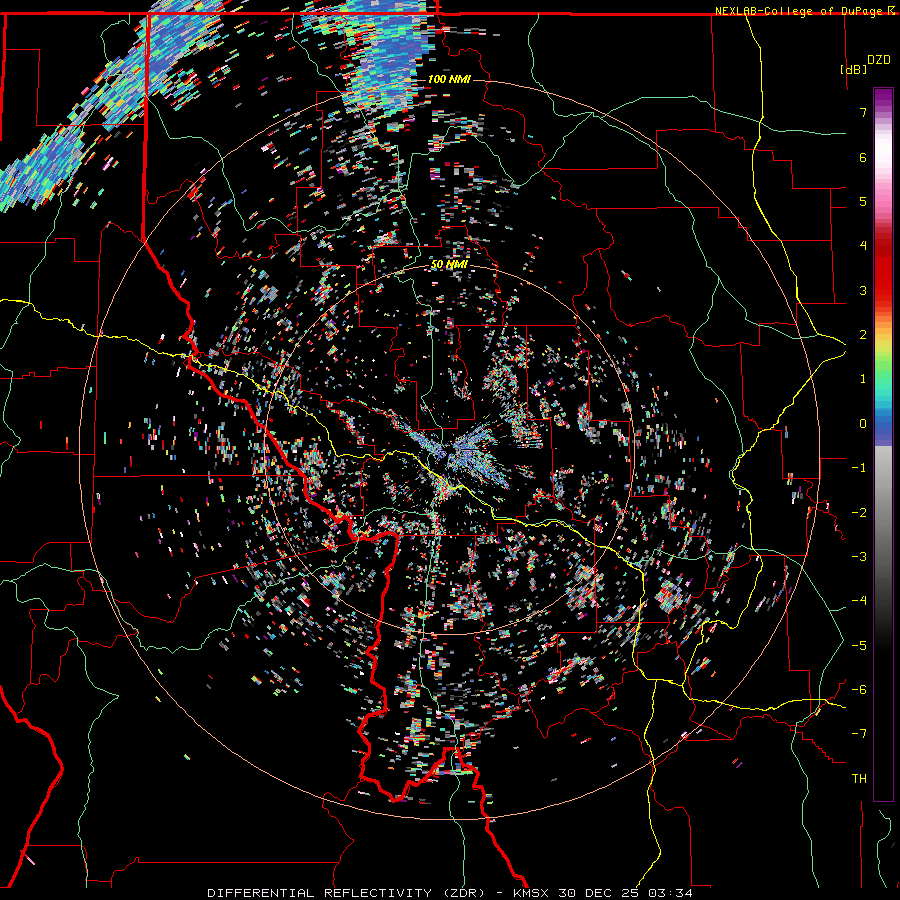Click the 03:34 timestamp
900x900 pixels.
point(670,893)
